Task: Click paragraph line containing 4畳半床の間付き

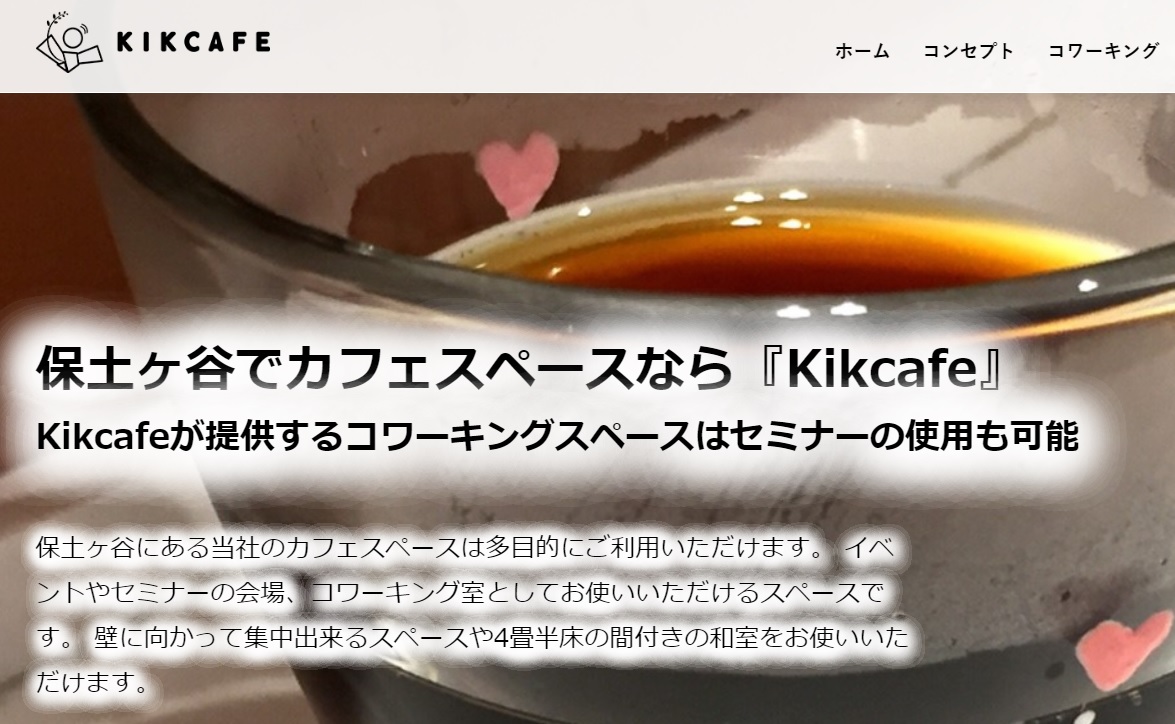Action: pos(472,638)
